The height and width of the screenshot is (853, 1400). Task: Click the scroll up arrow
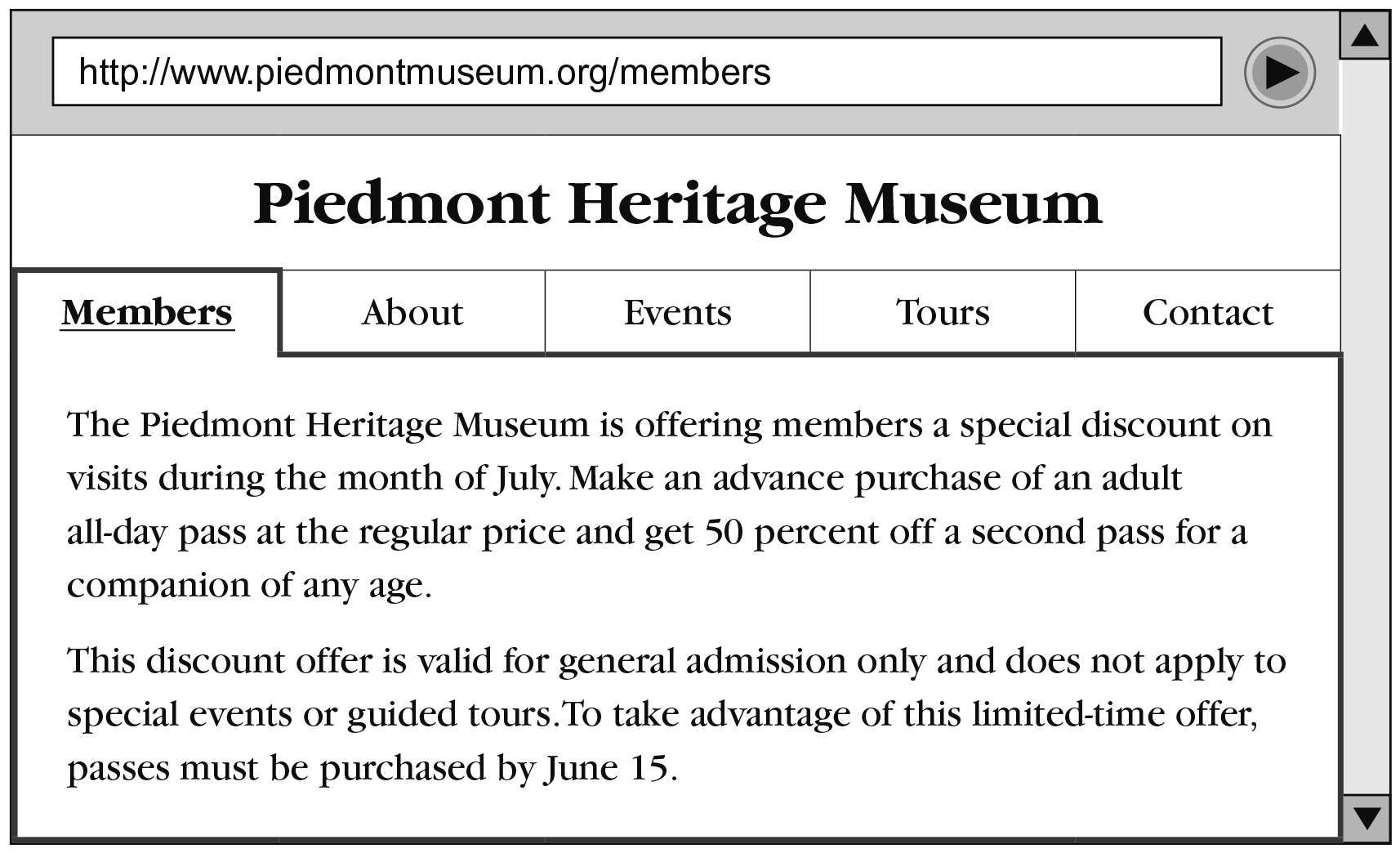coord(1365,36)
